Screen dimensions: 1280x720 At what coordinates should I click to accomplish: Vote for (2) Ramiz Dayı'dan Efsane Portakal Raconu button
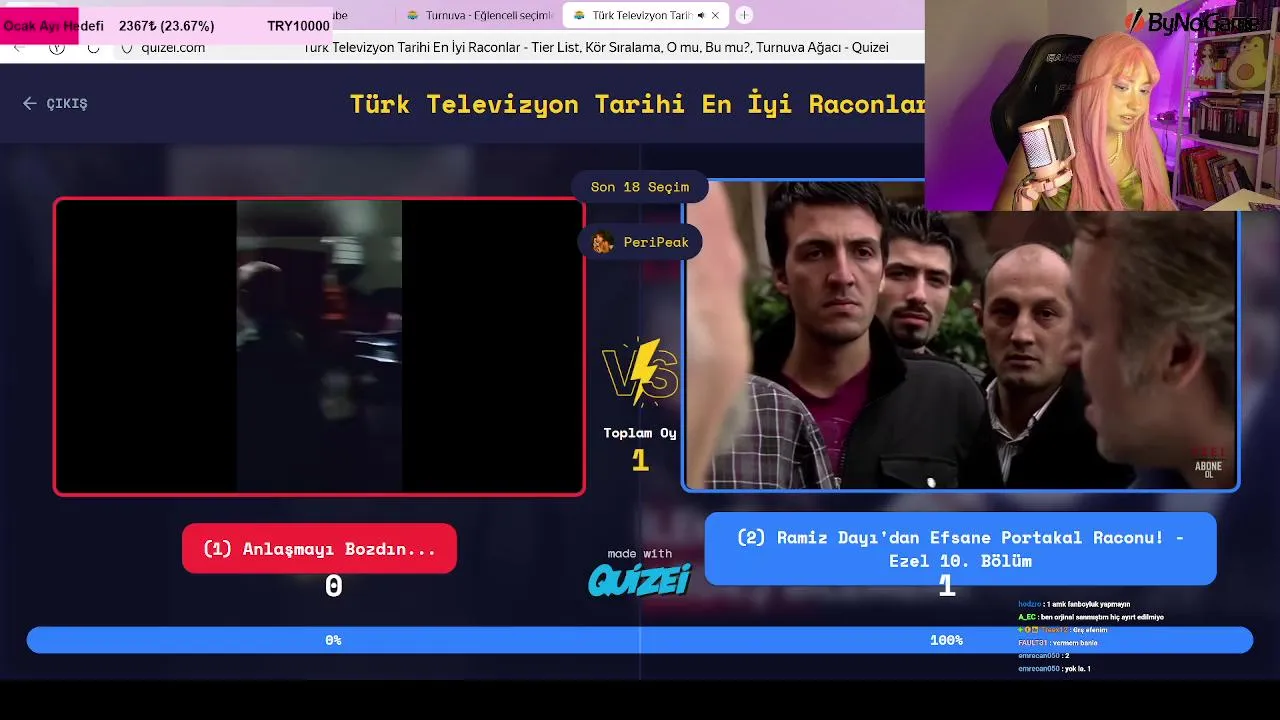960,549
